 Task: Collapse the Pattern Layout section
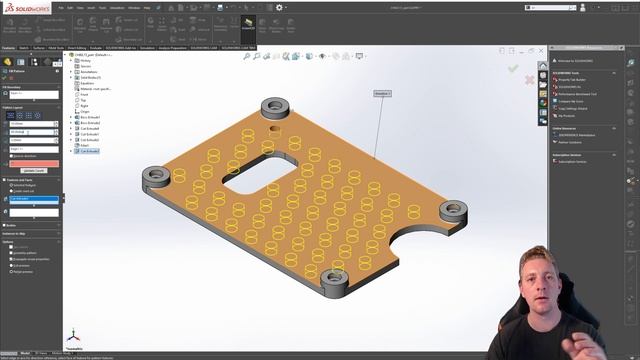tap(58, 107)
